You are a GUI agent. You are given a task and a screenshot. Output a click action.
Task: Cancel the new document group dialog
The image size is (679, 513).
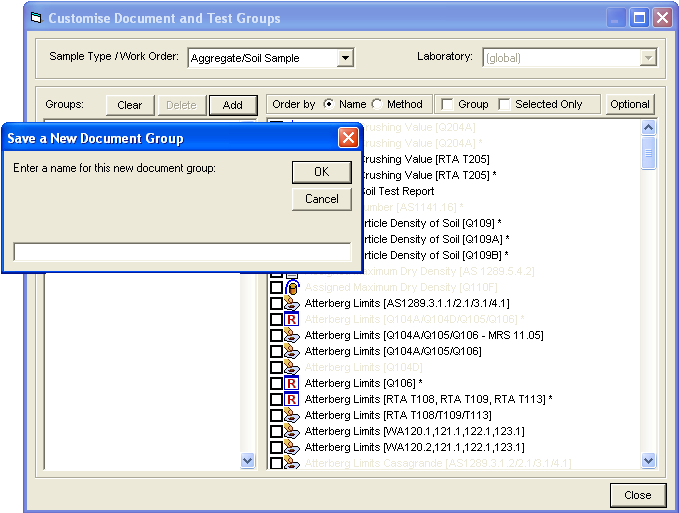tap(321, 199)
